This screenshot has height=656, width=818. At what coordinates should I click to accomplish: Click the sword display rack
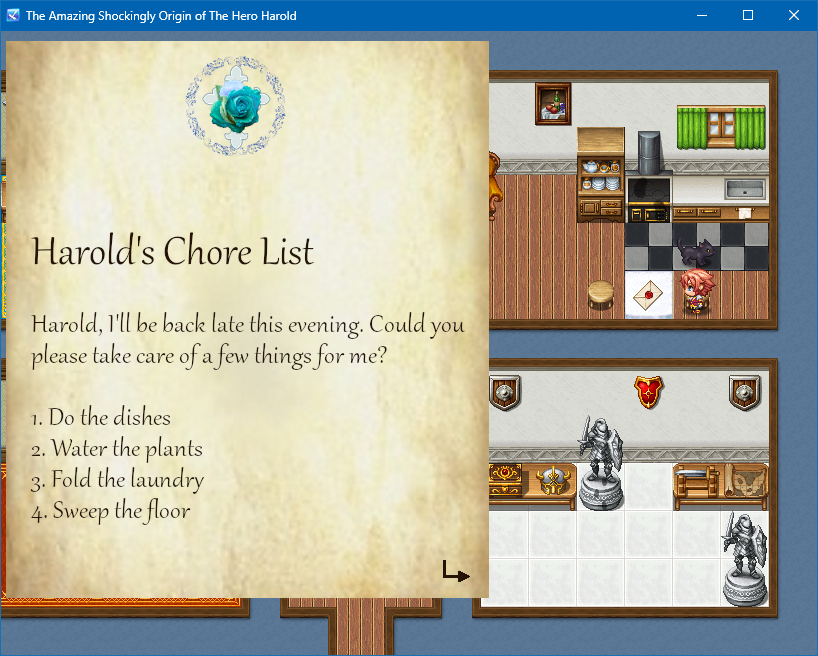pos(697,482)
